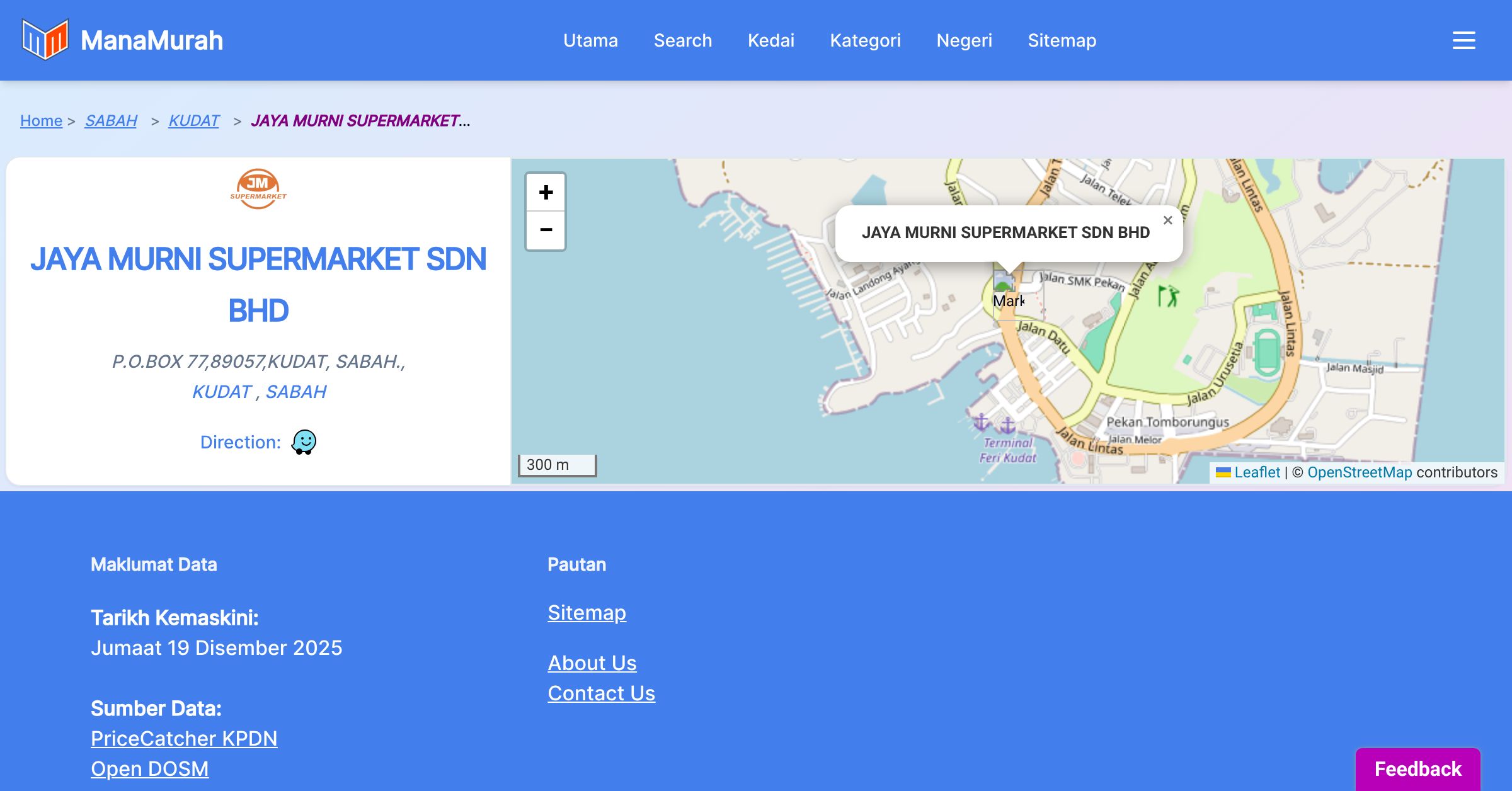Open the Kedai nav item
The width and height of the screenshot is (1512, 791).
click(x=771, y=40)
